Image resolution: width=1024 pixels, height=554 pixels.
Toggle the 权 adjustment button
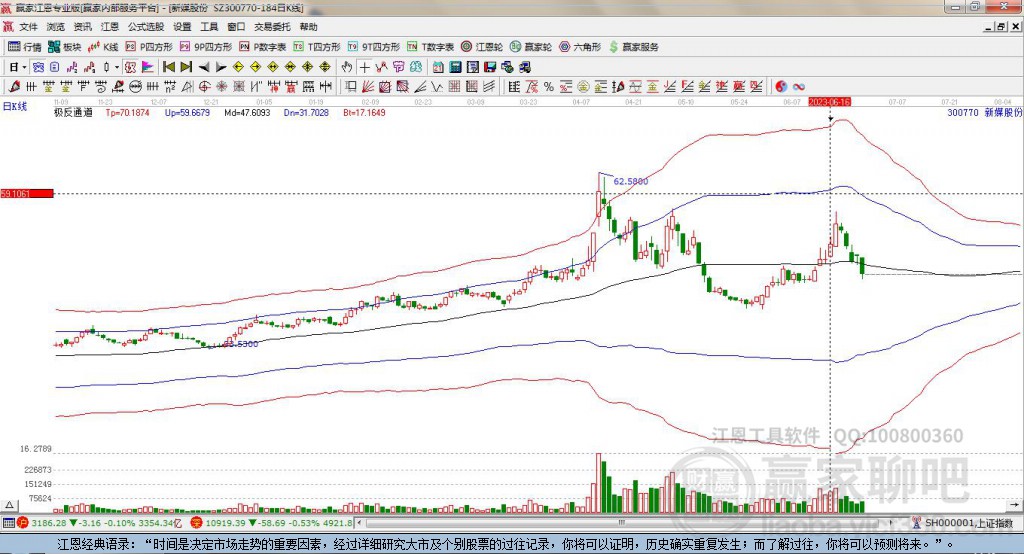pos(130,67)
